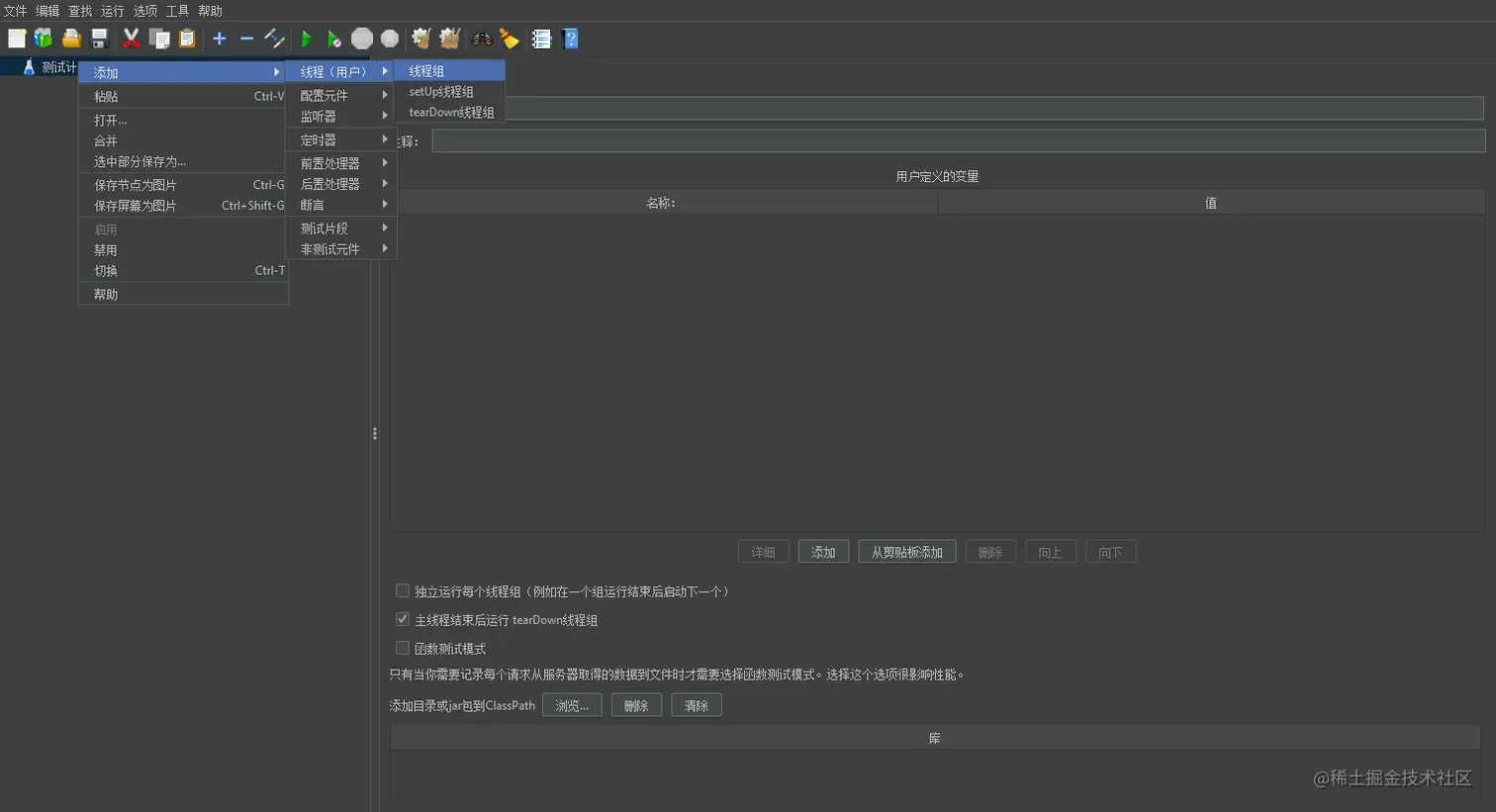Expand the 后置处理器 submenu

340,183
